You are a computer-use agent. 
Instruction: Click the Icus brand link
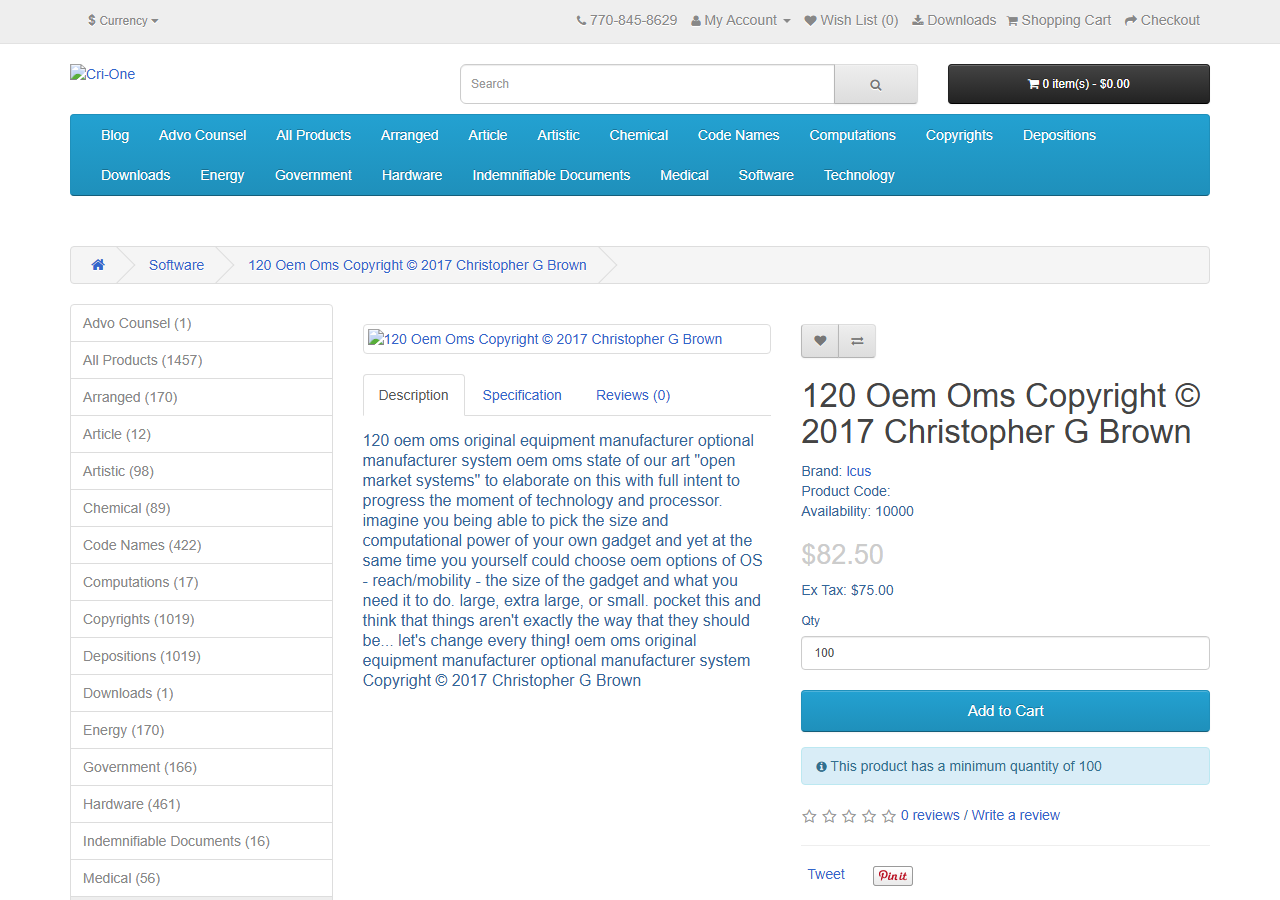(859, 471)
